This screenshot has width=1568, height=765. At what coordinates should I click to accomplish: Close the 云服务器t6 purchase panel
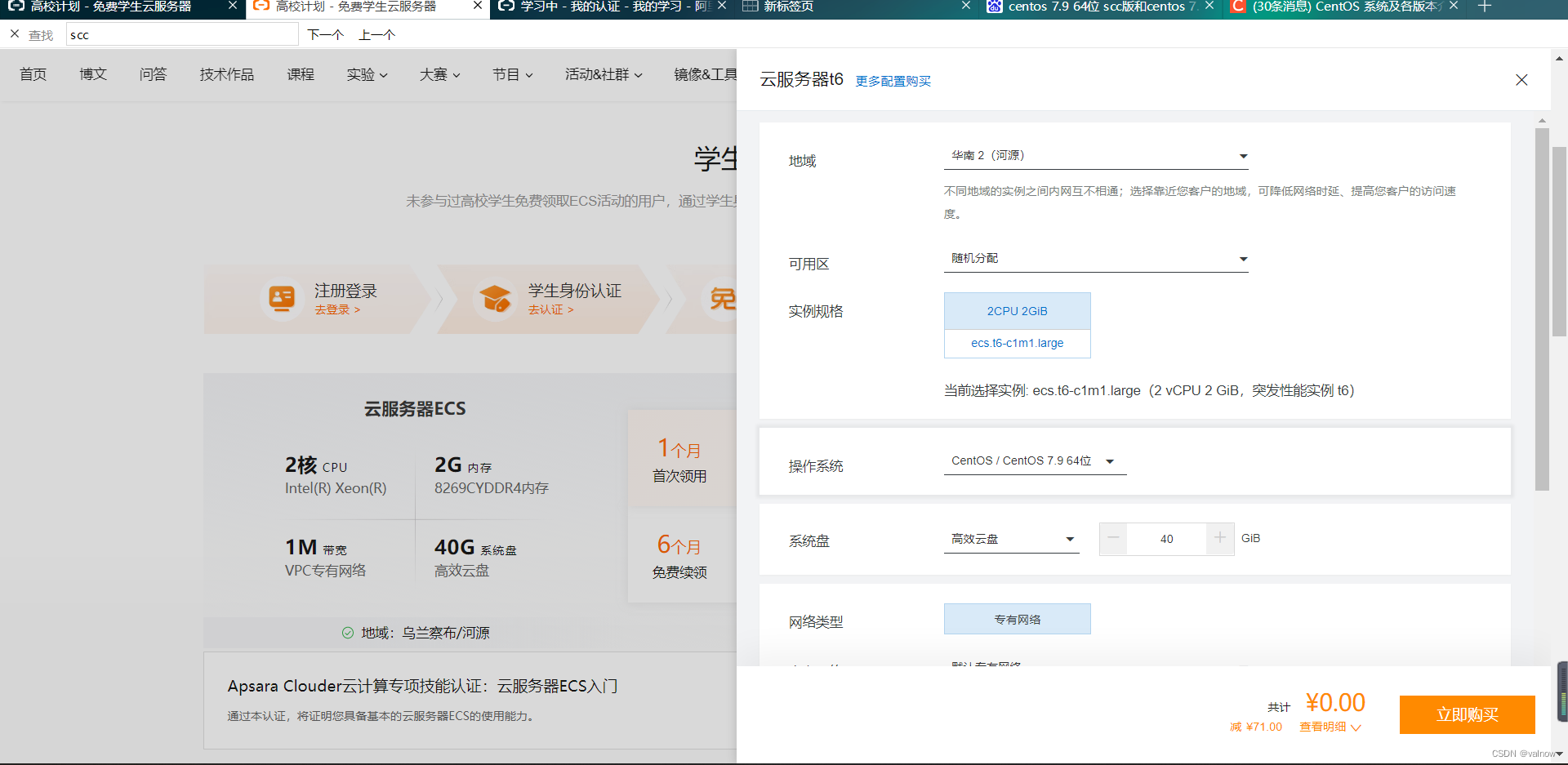[x=1521, y=80]
